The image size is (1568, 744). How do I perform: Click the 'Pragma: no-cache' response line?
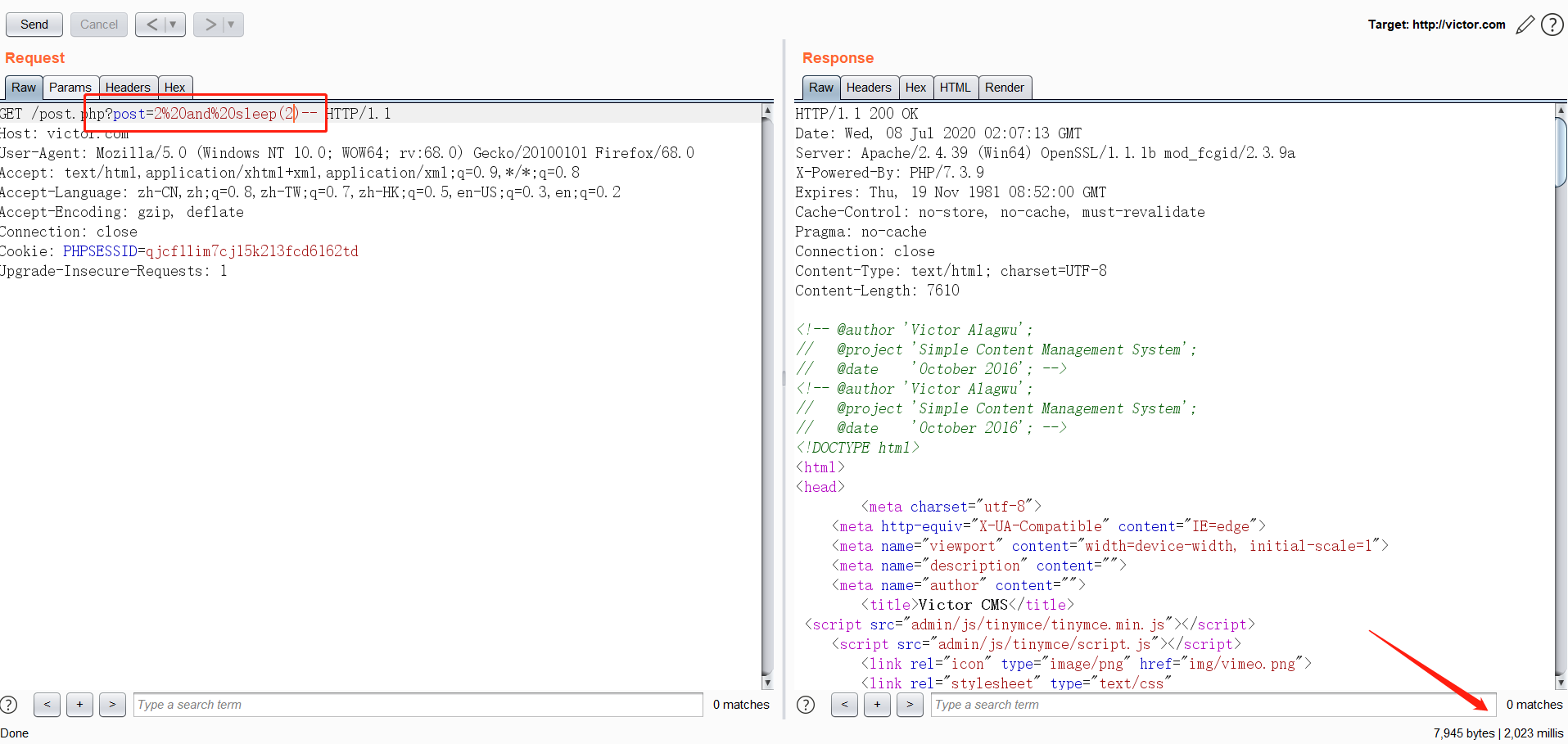coord(861,232)
